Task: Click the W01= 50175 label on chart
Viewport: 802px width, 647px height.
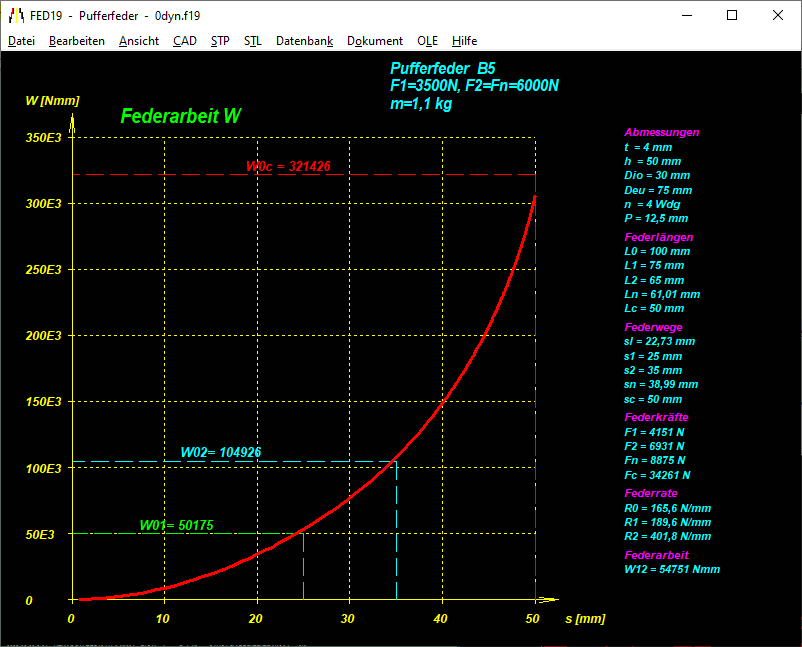Action: pyautogui.click(x=176, y=525)
